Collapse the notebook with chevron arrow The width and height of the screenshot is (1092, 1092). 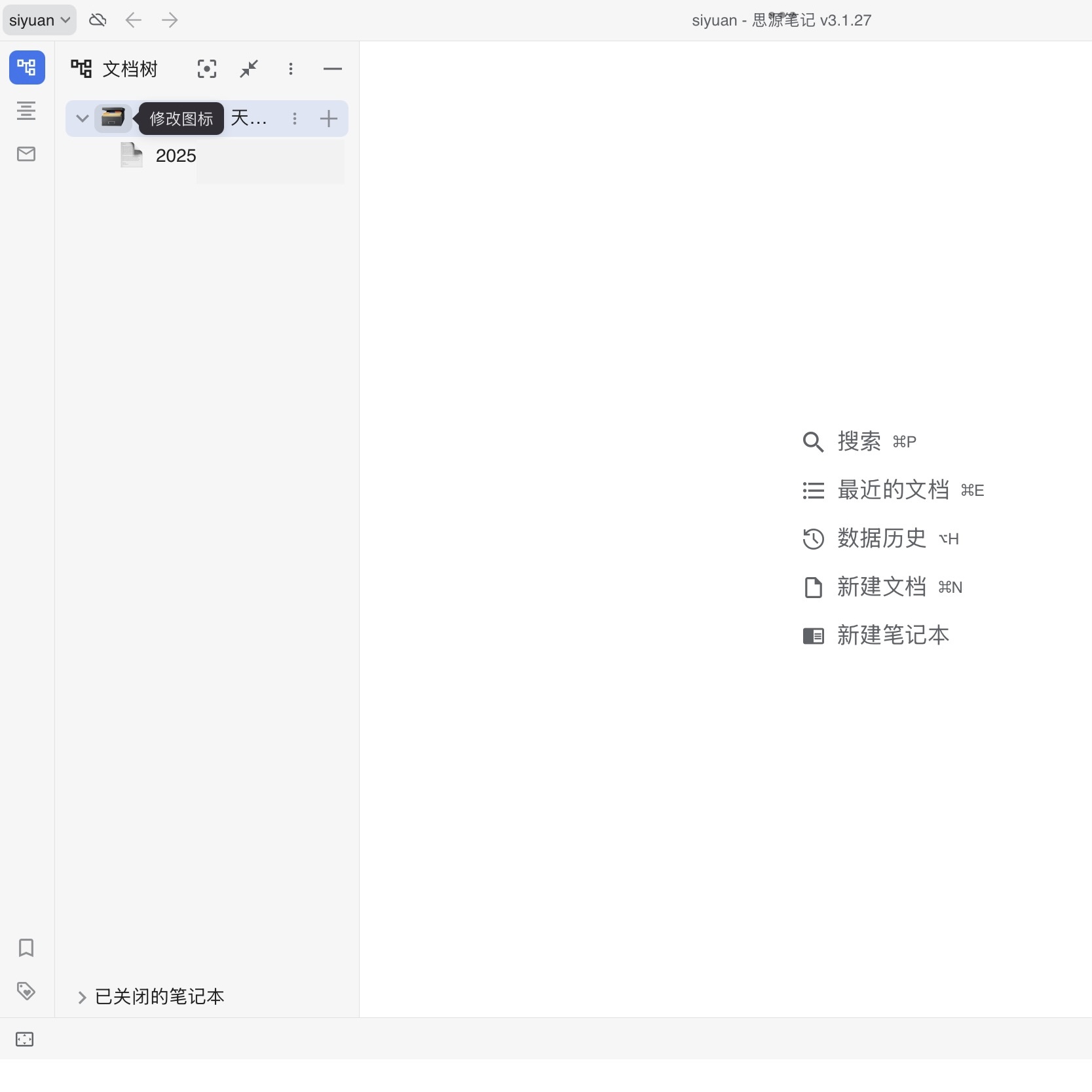coord(82,119)
